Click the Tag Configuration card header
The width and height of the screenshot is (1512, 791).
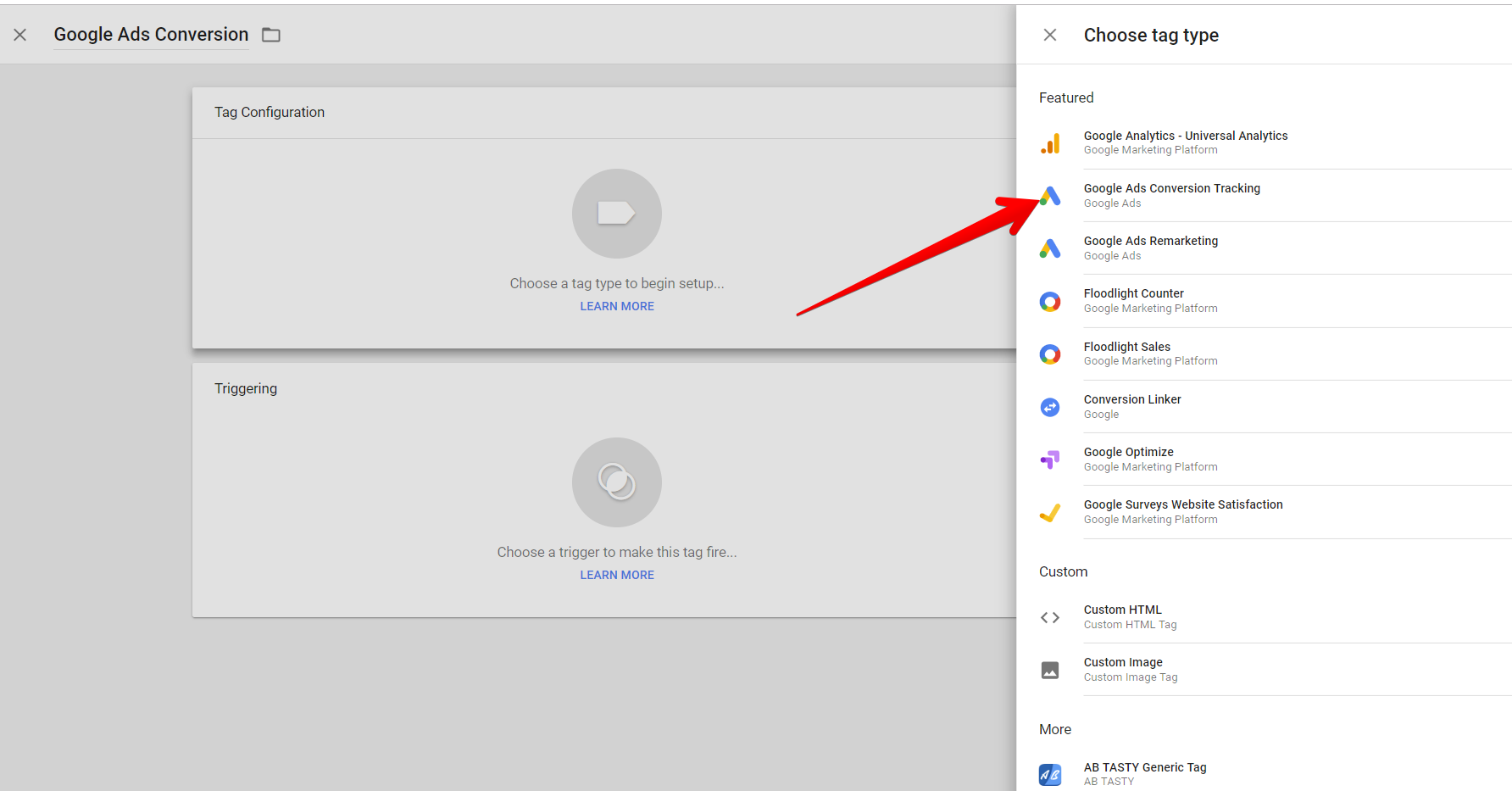click(x=604, y=113)
